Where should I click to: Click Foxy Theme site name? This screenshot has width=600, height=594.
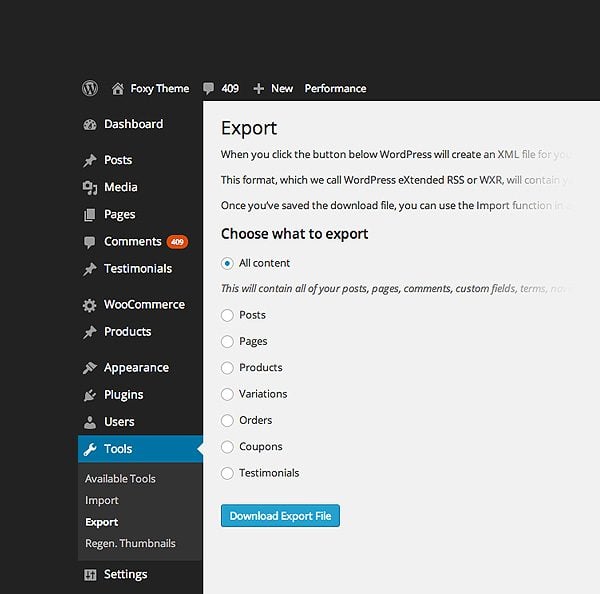point(160,89)
